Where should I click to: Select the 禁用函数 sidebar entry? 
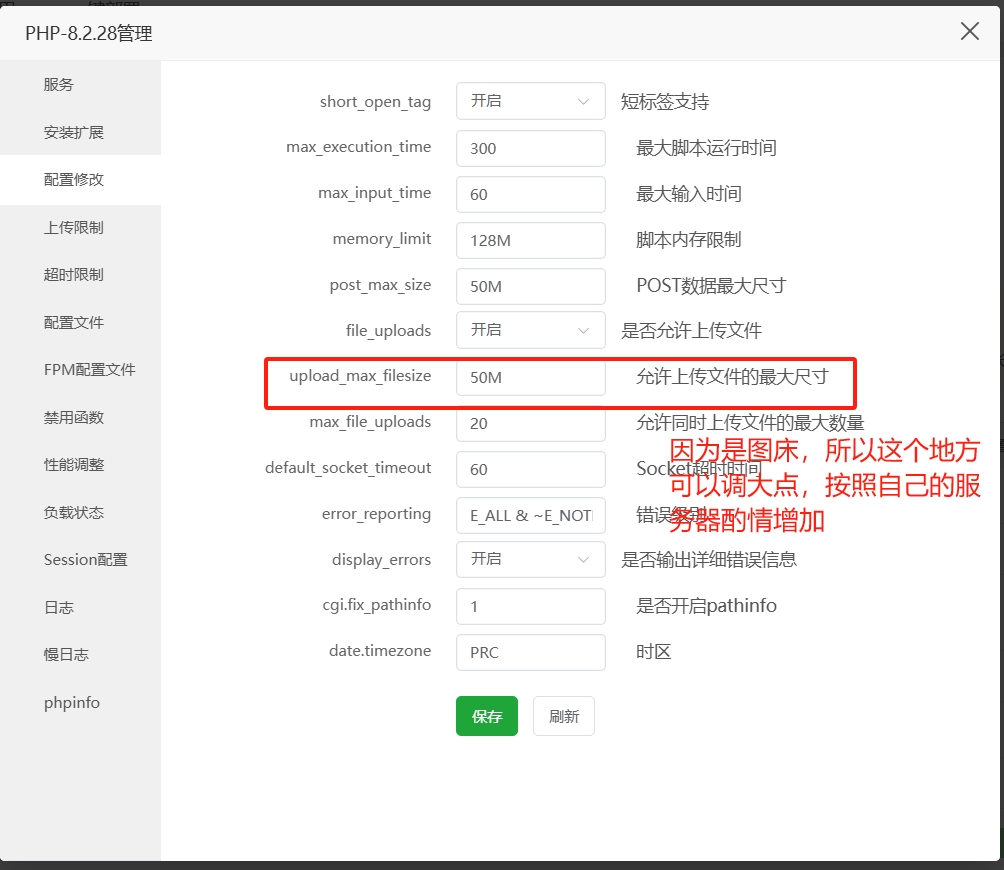[x=70, y=417]
